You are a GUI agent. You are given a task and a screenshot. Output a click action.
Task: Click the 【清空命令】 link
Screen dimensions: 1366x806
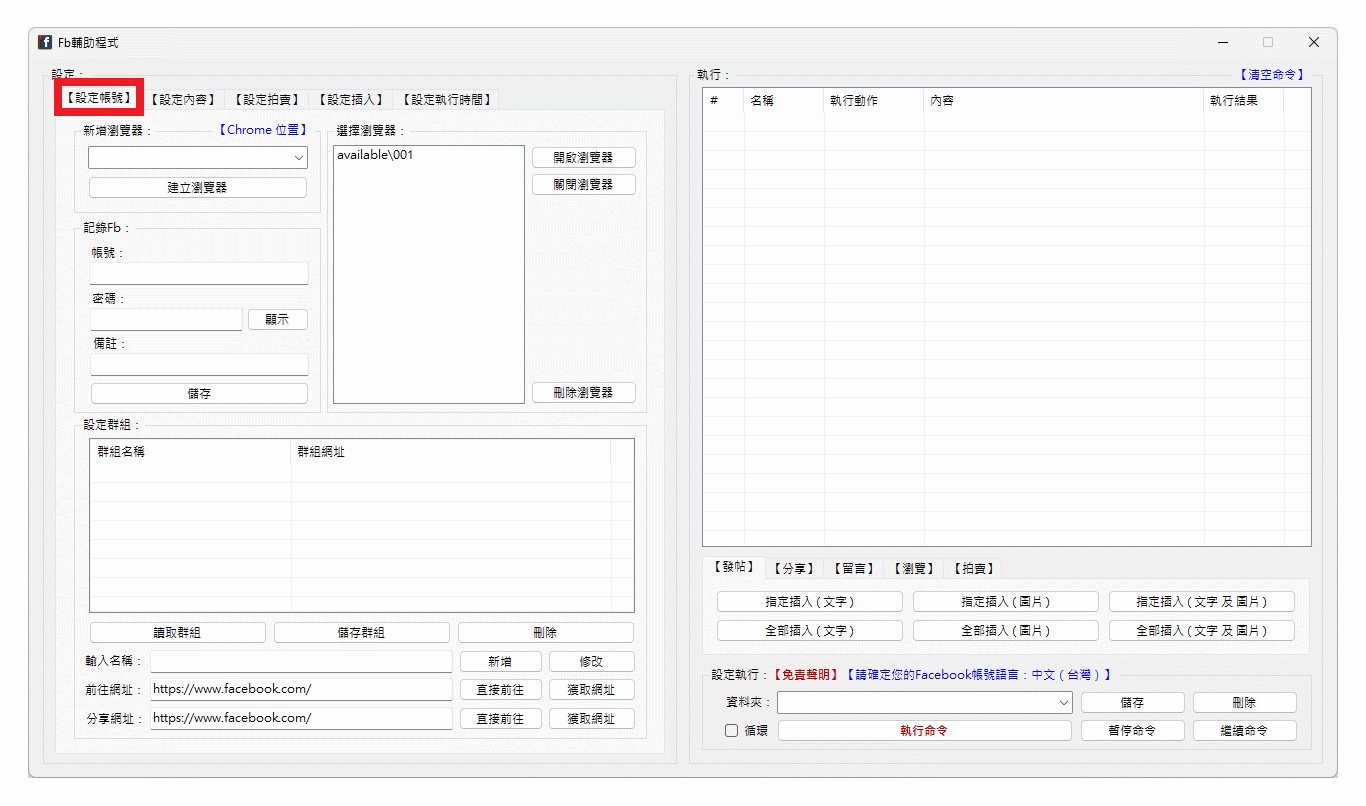pyautogui.click(x=1272, y=74)
